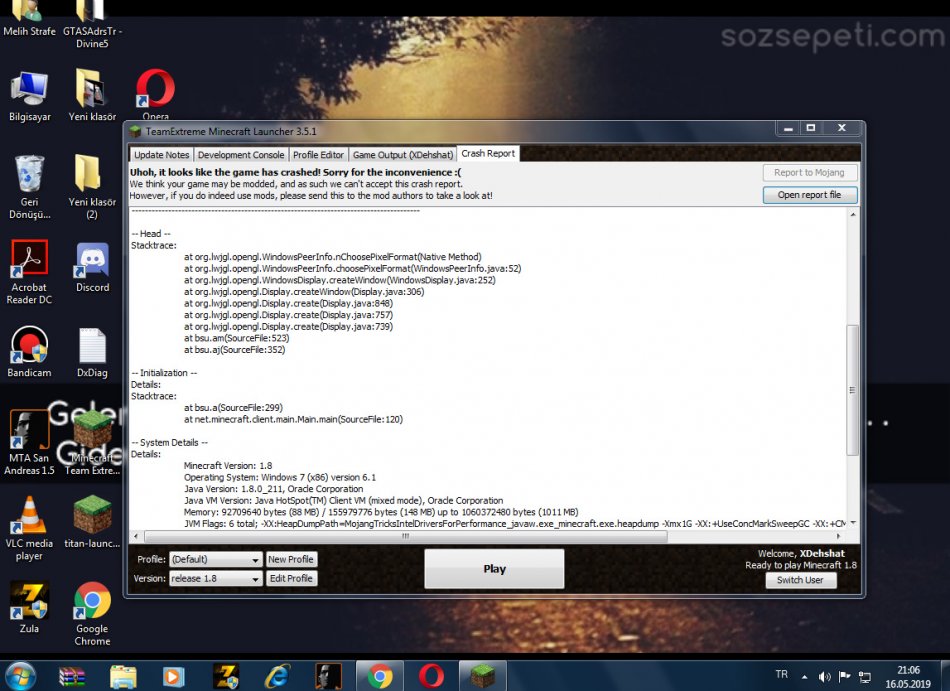
Task: Launch Bandicam from the desktop
Action: click(29, 352)
